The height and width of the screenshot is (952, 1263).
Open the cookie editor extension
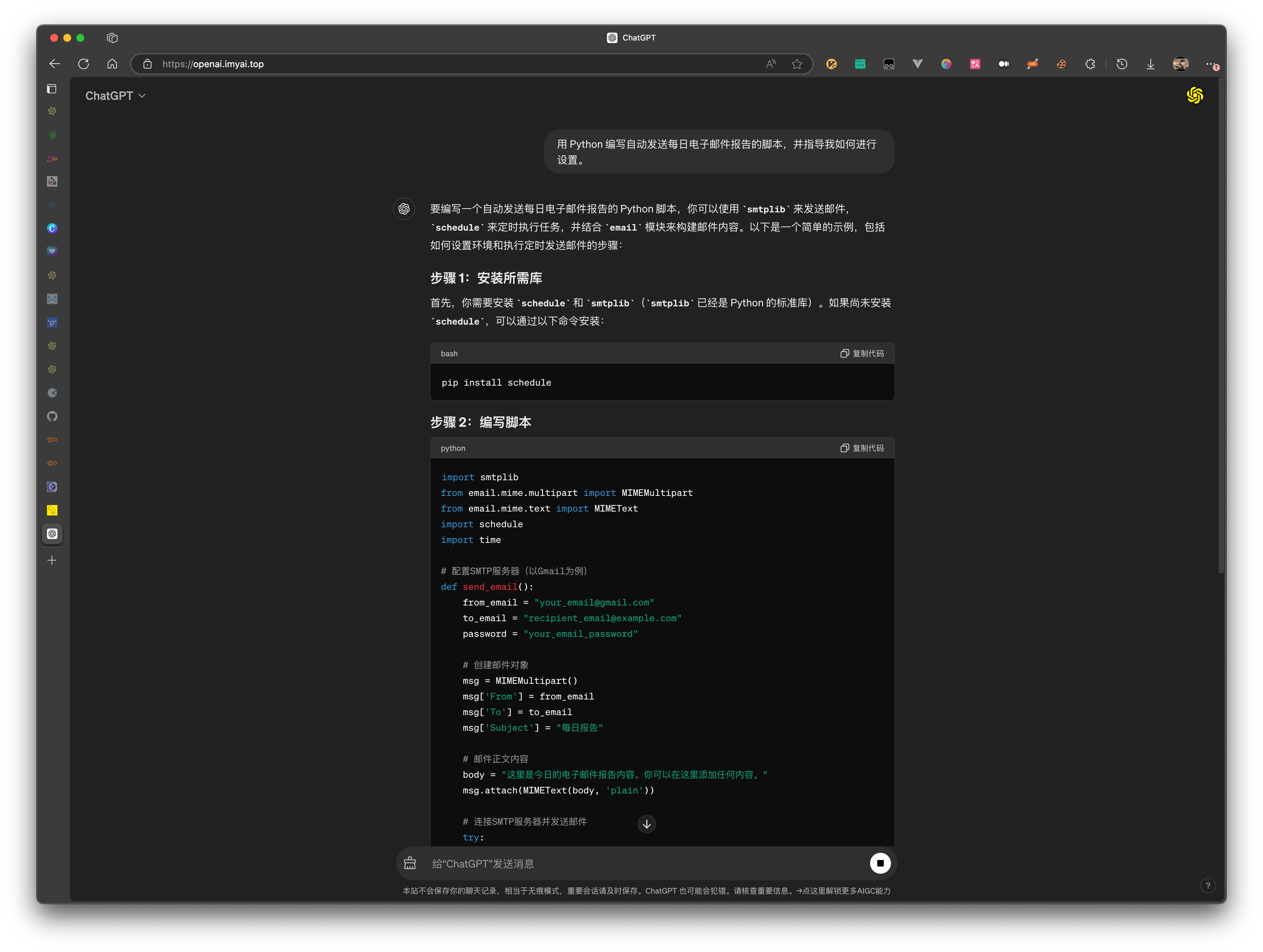coord(1061,64)
